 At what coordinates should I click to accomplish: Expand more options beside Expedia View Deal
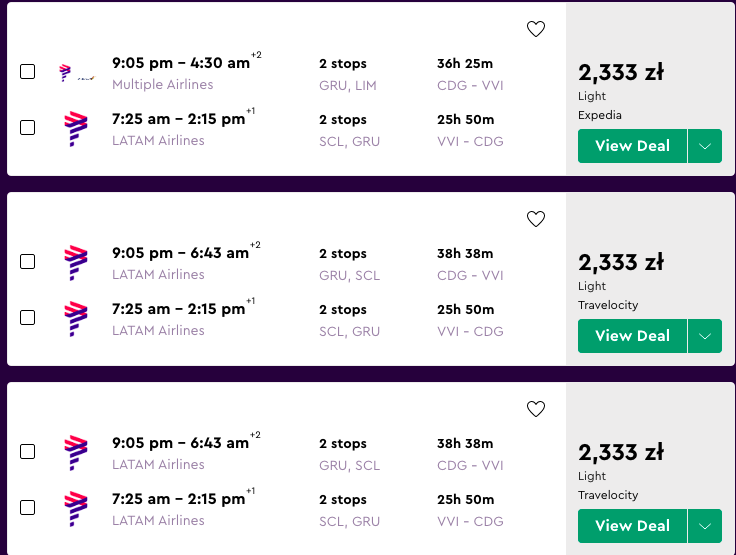(705, 146)
